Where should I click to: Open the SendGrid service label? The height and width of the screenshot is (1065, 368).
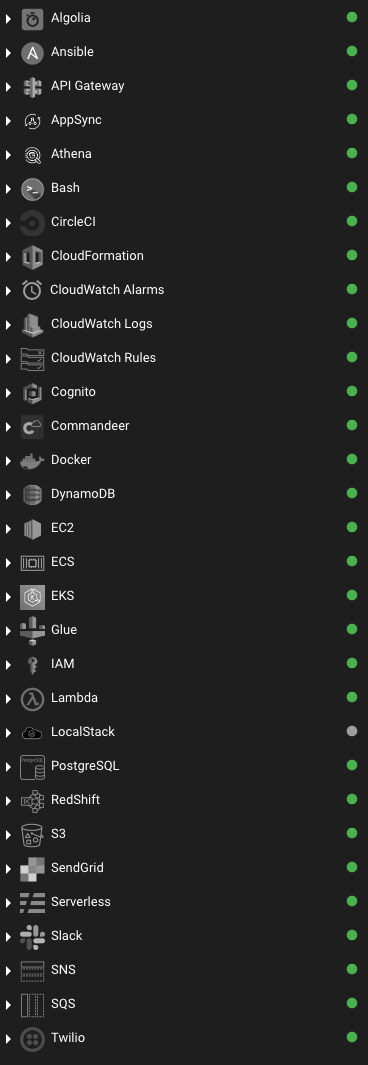(77, 867)
